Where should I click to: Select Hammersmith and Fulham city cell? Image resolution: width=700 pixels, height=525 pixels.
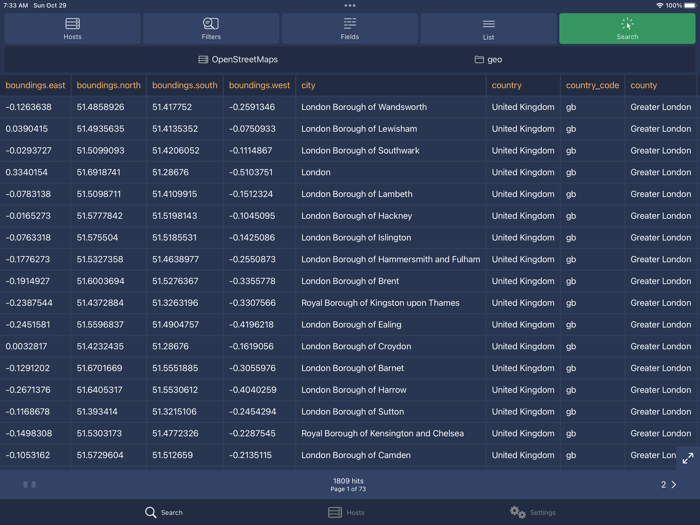click(391, 259)
